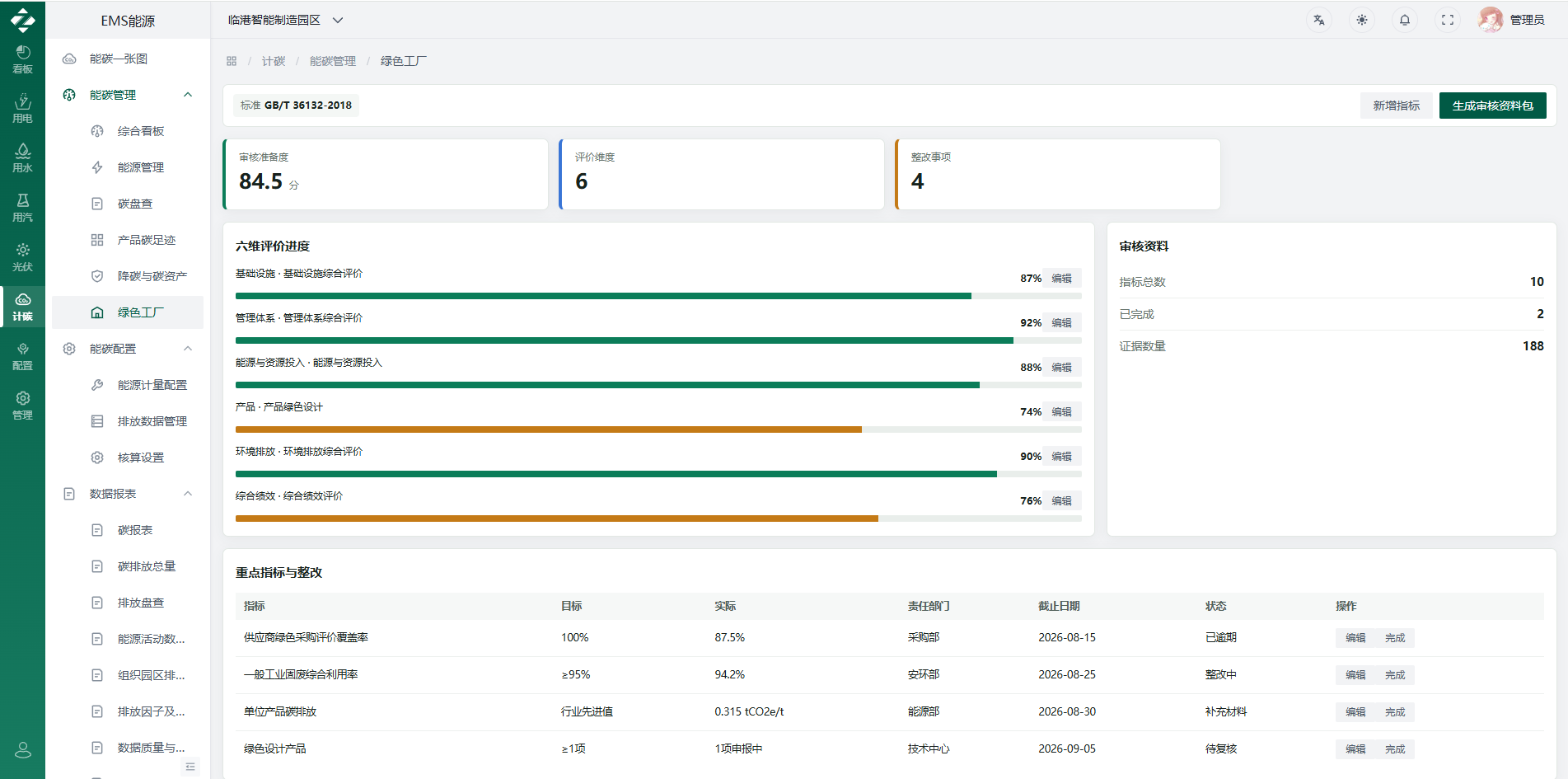Open 核算设置 submenu item

point(128,458)
